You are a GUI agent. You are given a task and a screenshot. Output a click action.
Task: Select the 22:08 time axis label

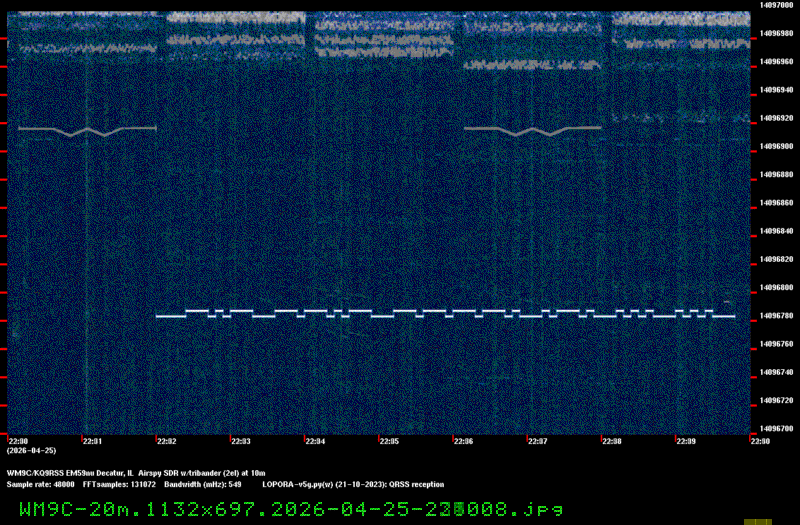tap(612, 441)
